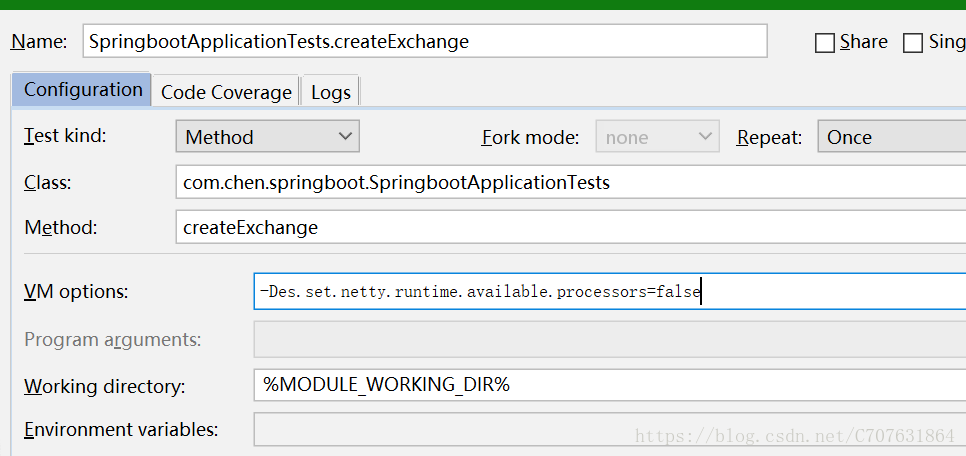Image resolution: width=966 pixels, height=456 pixels.
Task: Click the Program arguments field
Action: 610,340
